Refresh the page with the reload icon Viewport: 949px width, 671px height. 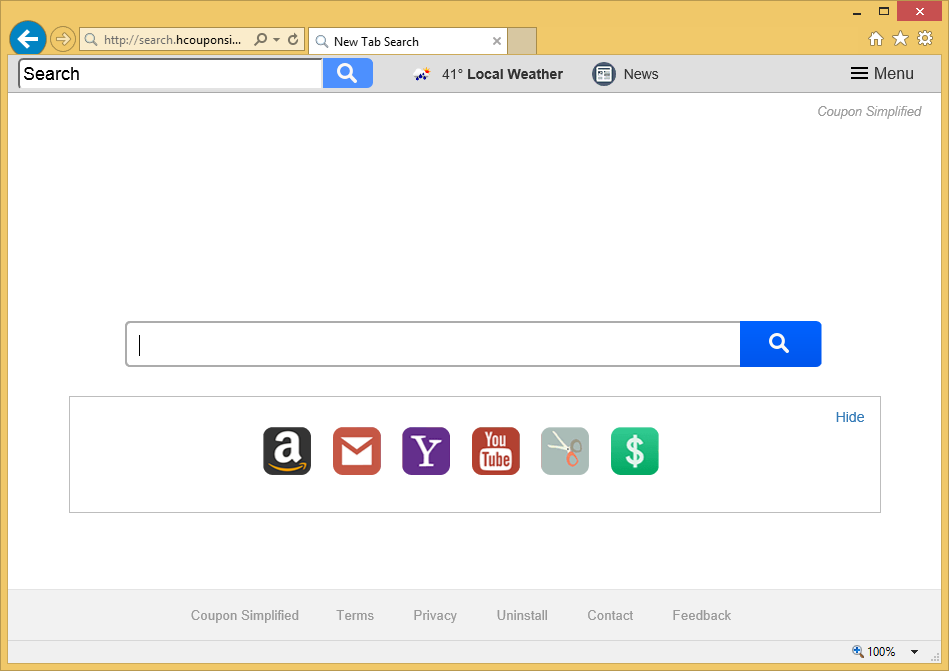pyautogui.click(x=294, y=39)
